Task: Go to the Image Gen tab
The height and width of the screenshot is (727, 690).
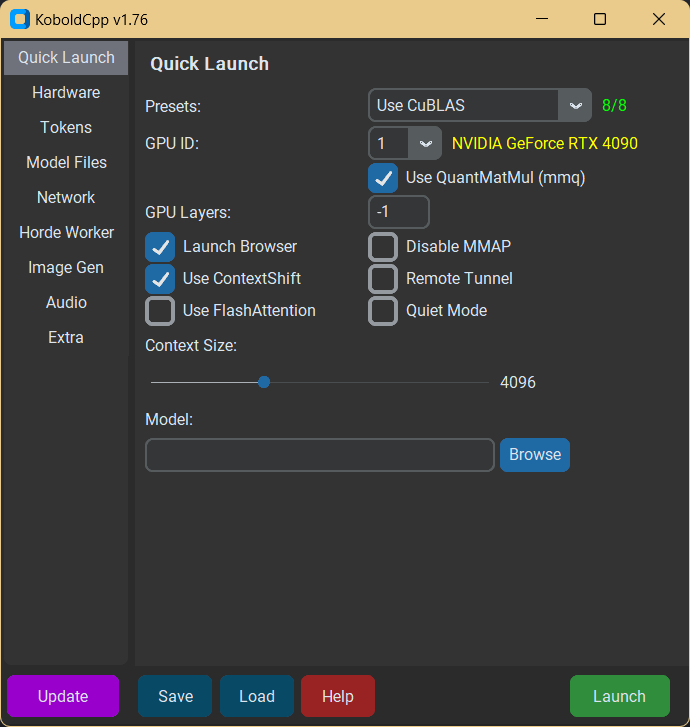Action: click(x=66, y=268)
